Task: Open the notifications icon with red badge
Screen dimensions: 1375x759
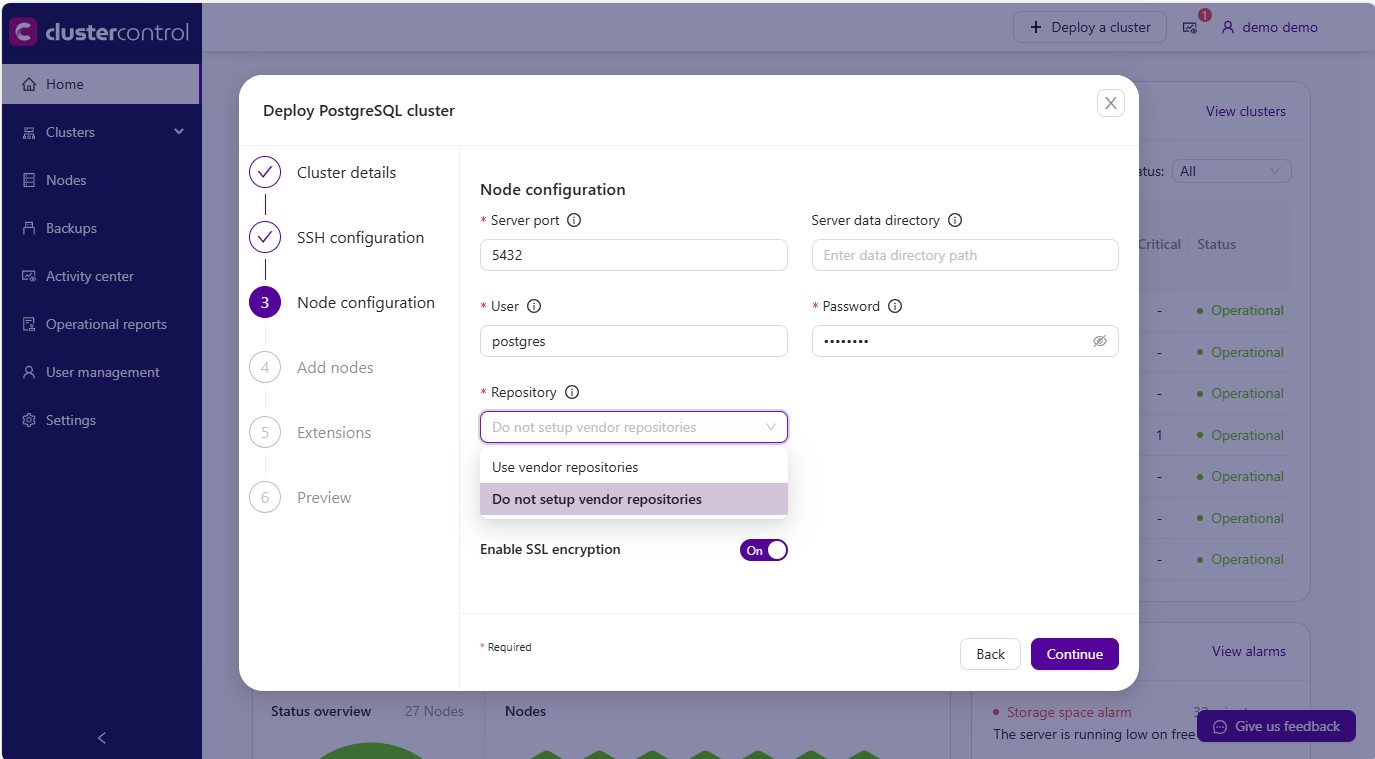Action: pos(1190,28)
